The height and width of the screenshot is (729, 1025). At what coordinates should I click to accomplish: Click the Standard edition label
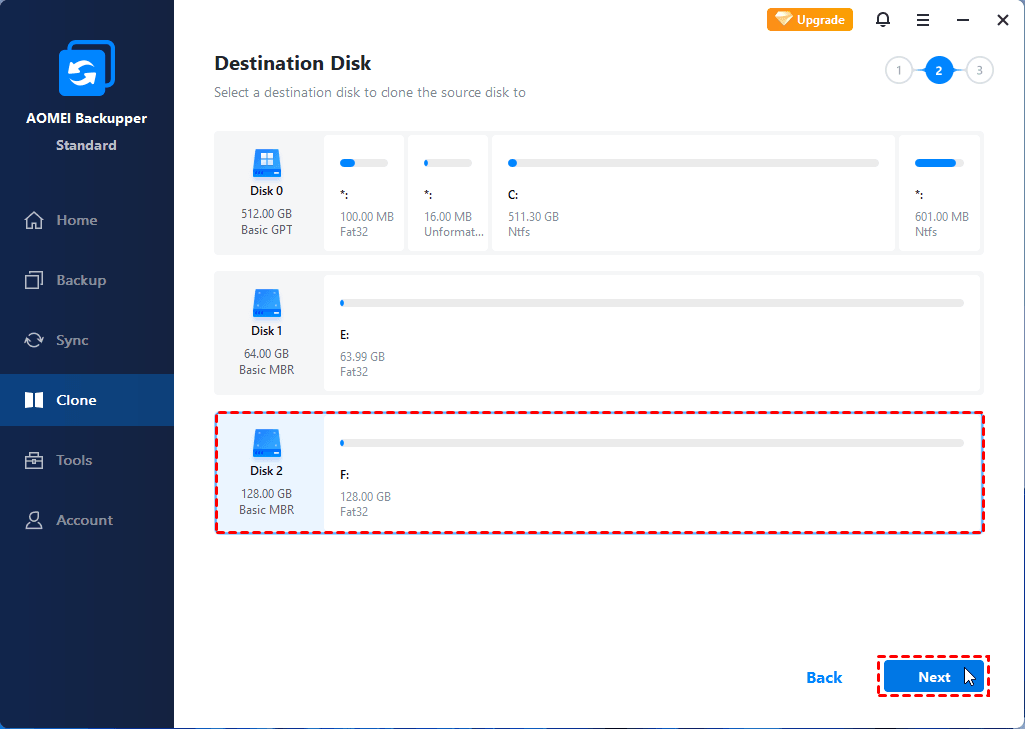[x=86, y=145]
